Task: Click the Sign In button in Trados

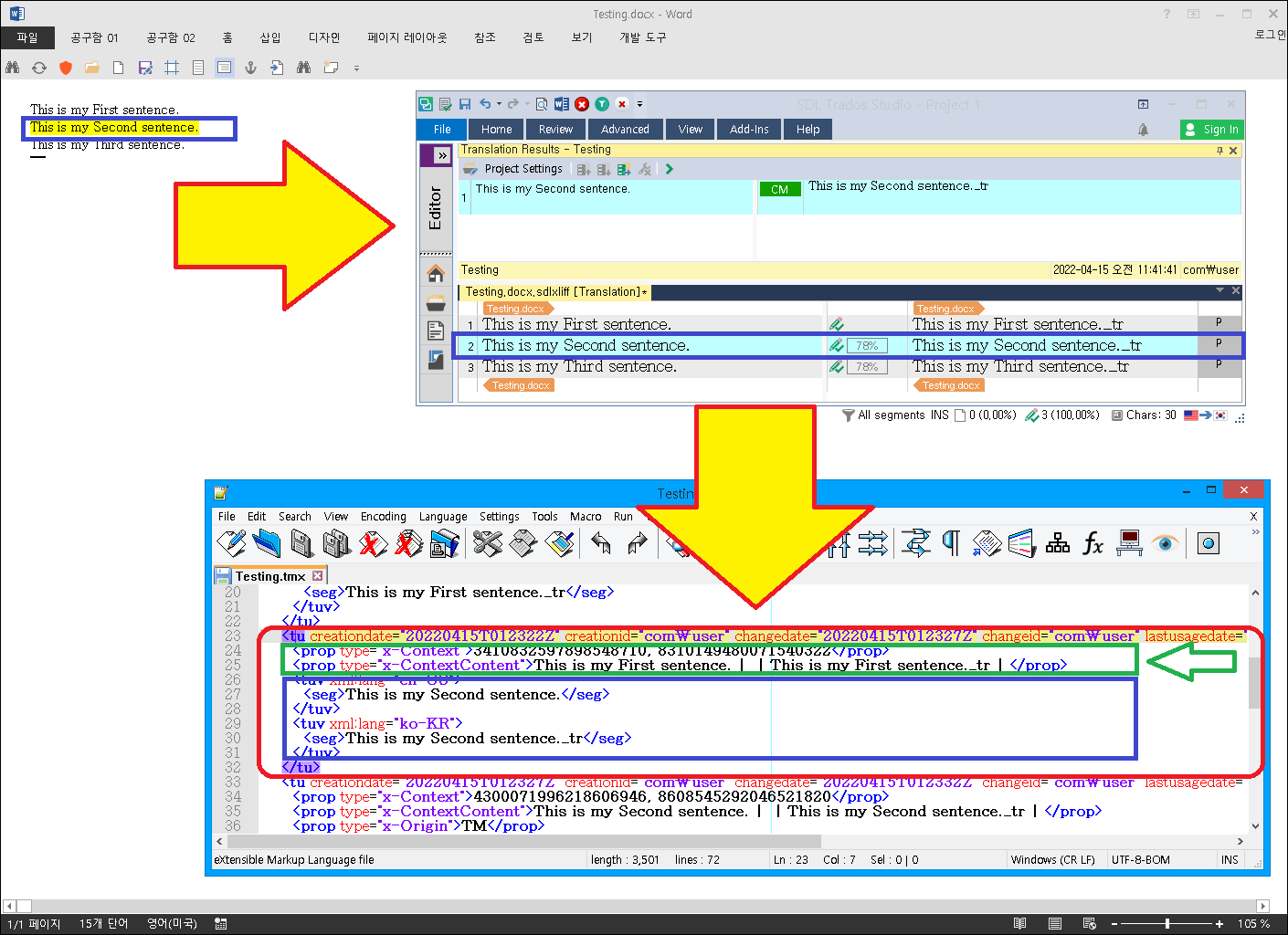Action: coord(1212,130)
